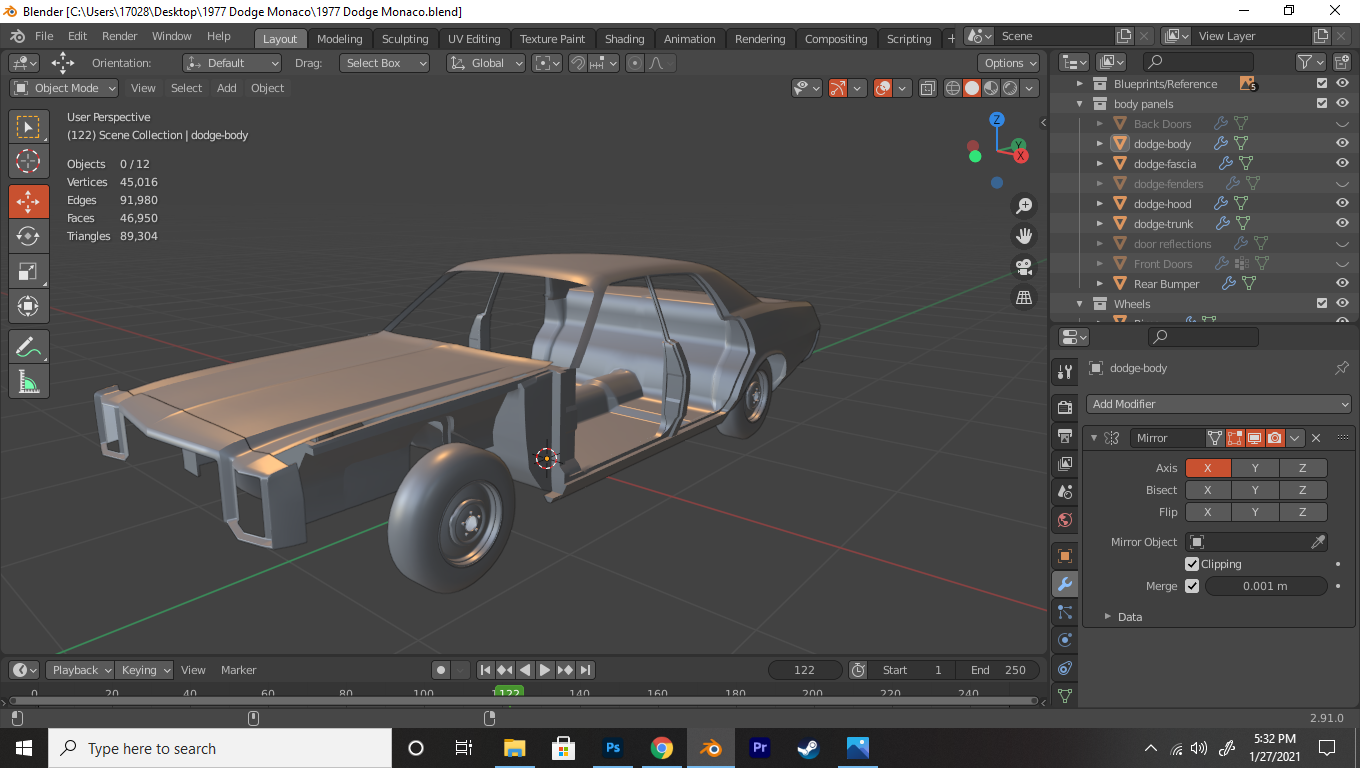Show Back Doors in viewport
Image resolution: width=1360 pixels, height=768 pixels.
1342,124
